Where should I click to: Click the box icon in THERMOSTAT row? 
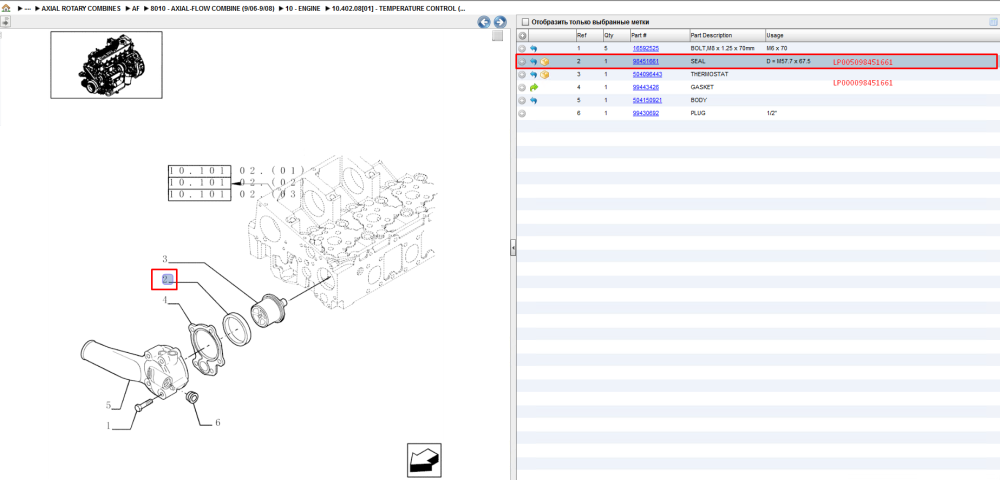click(545, 75)
